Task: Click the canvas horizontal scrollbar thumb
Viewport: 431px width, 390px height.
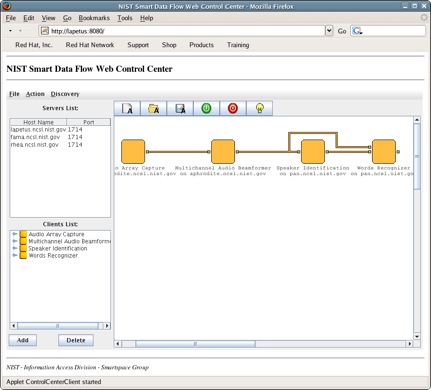Action: coord(195,344)
